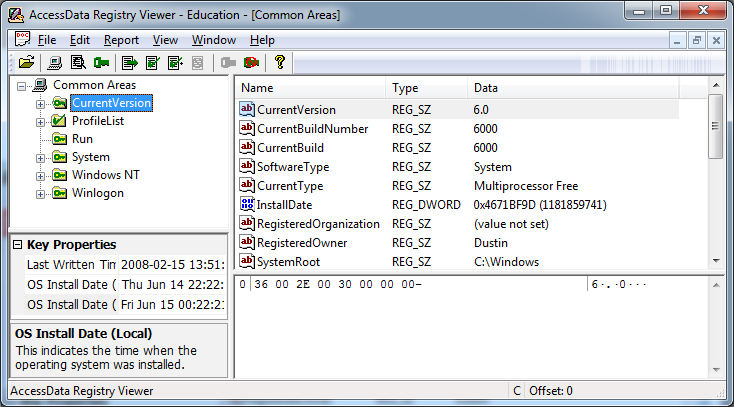This screenshot has width=734, height=407.
Task: Open the Window menu
Action: (x=214, y=40)
